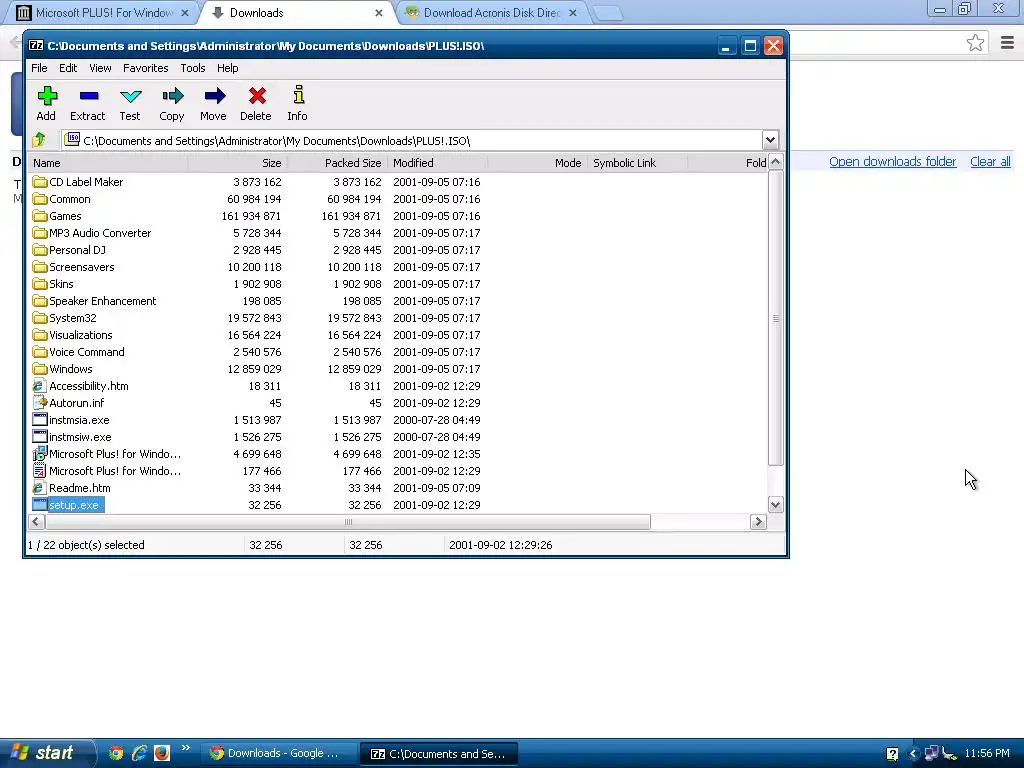Select the setup.exe file icon
This screenshot has width=1024, height=768.
coord(40,505)
